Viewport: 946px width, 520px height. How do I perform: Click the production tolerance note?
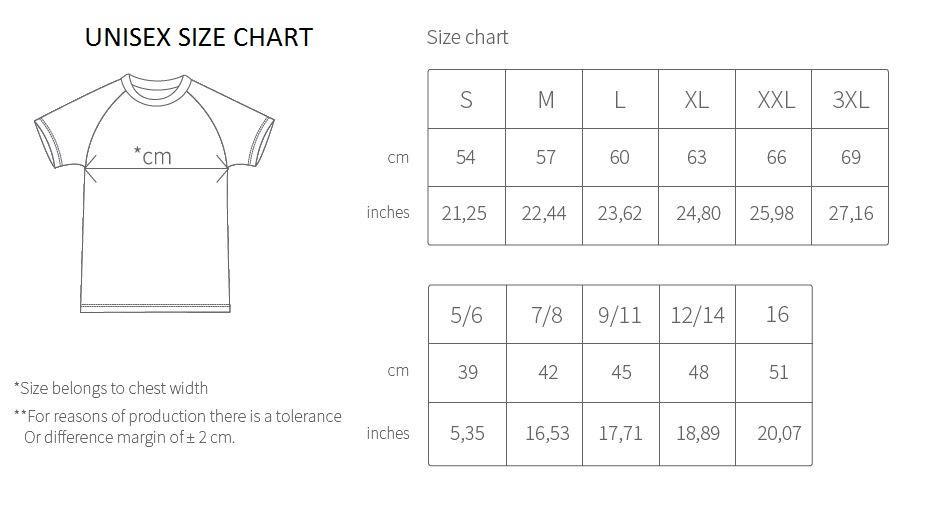tap(178, 426)
